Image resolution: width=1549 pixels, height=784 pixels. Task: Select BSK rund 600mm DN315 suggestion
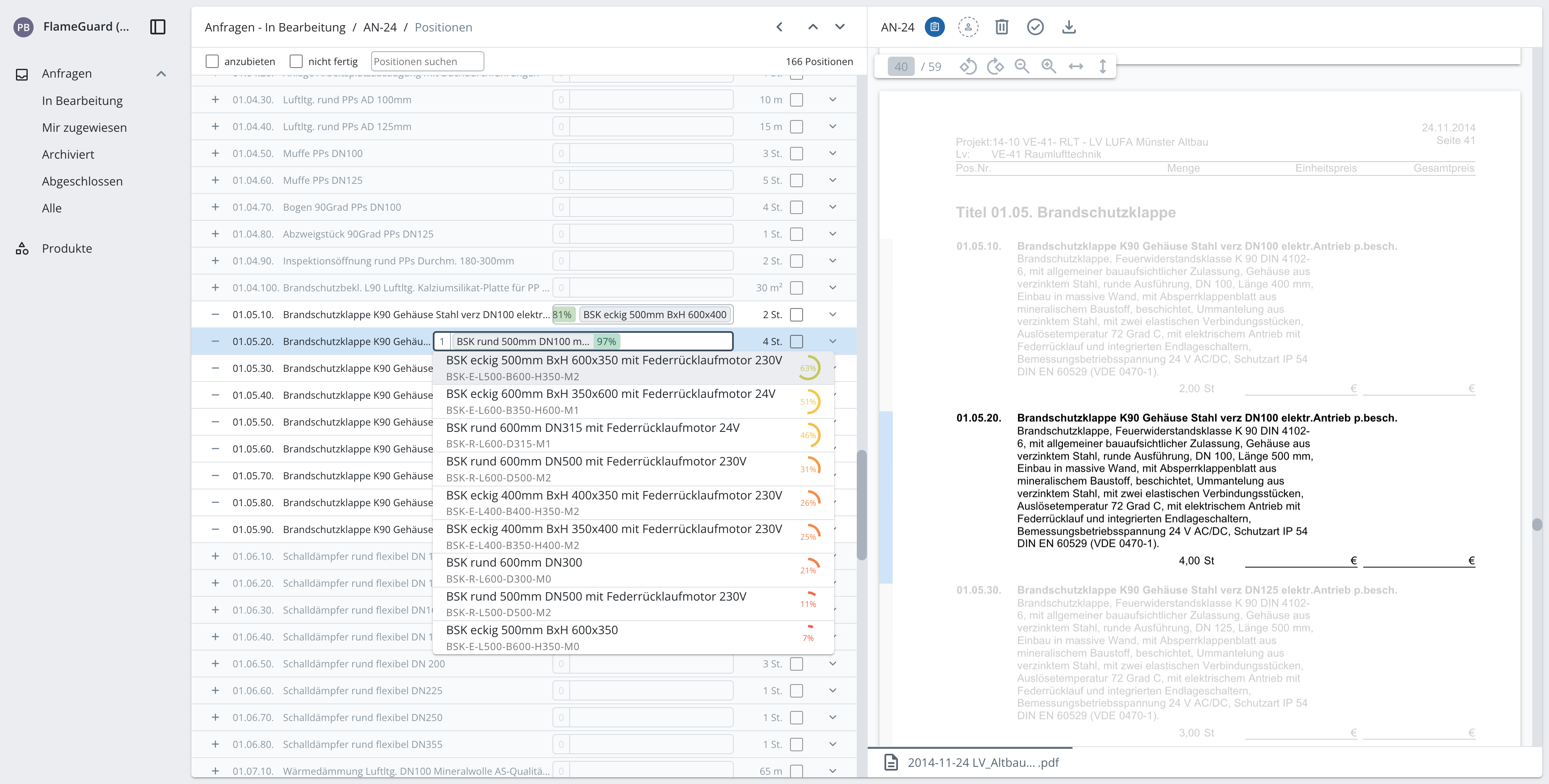(633, 435)
